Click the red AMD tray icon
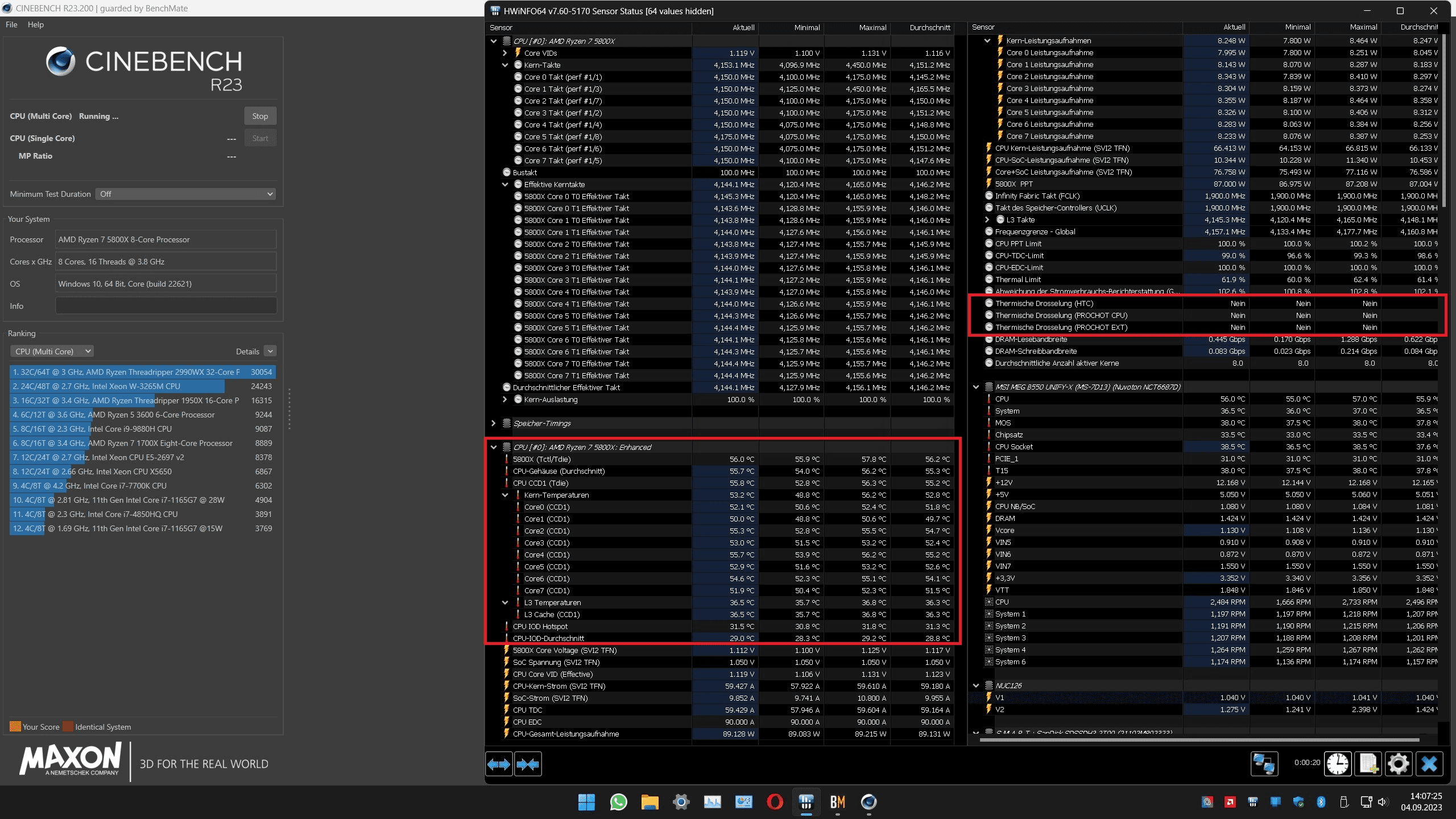Viewport: 1456px width, 819px height. coord(1230,802)
